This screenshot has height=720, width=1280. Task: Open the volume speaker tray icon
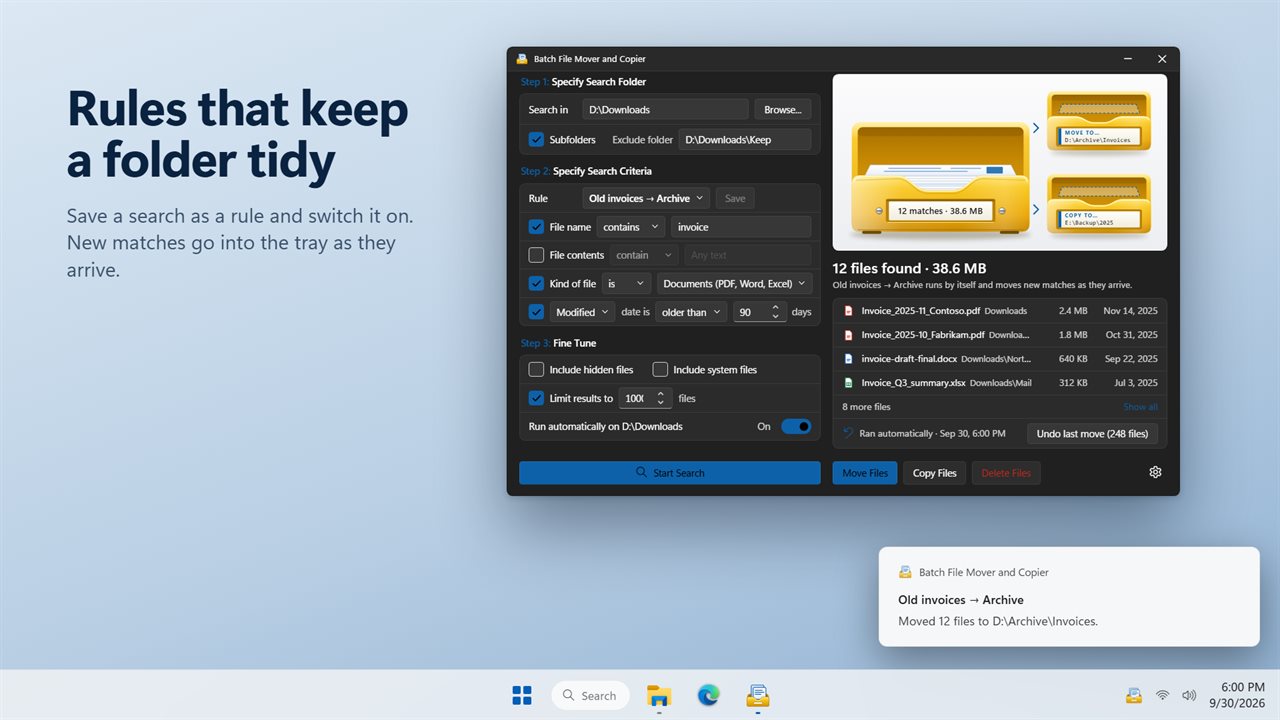pos(1189,695)
